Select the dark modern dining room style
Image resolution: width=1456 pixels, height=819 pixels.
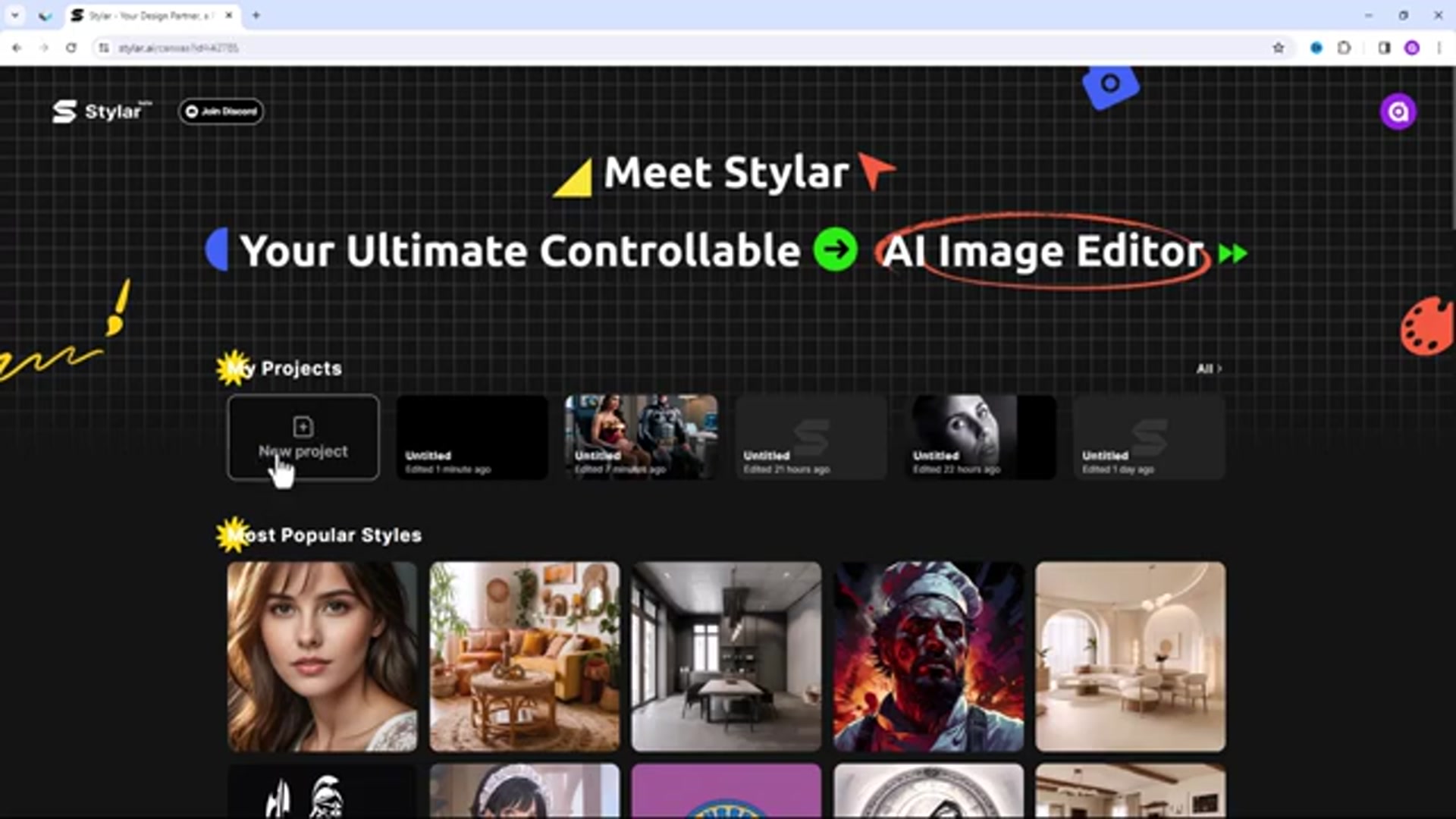[726, 657]
